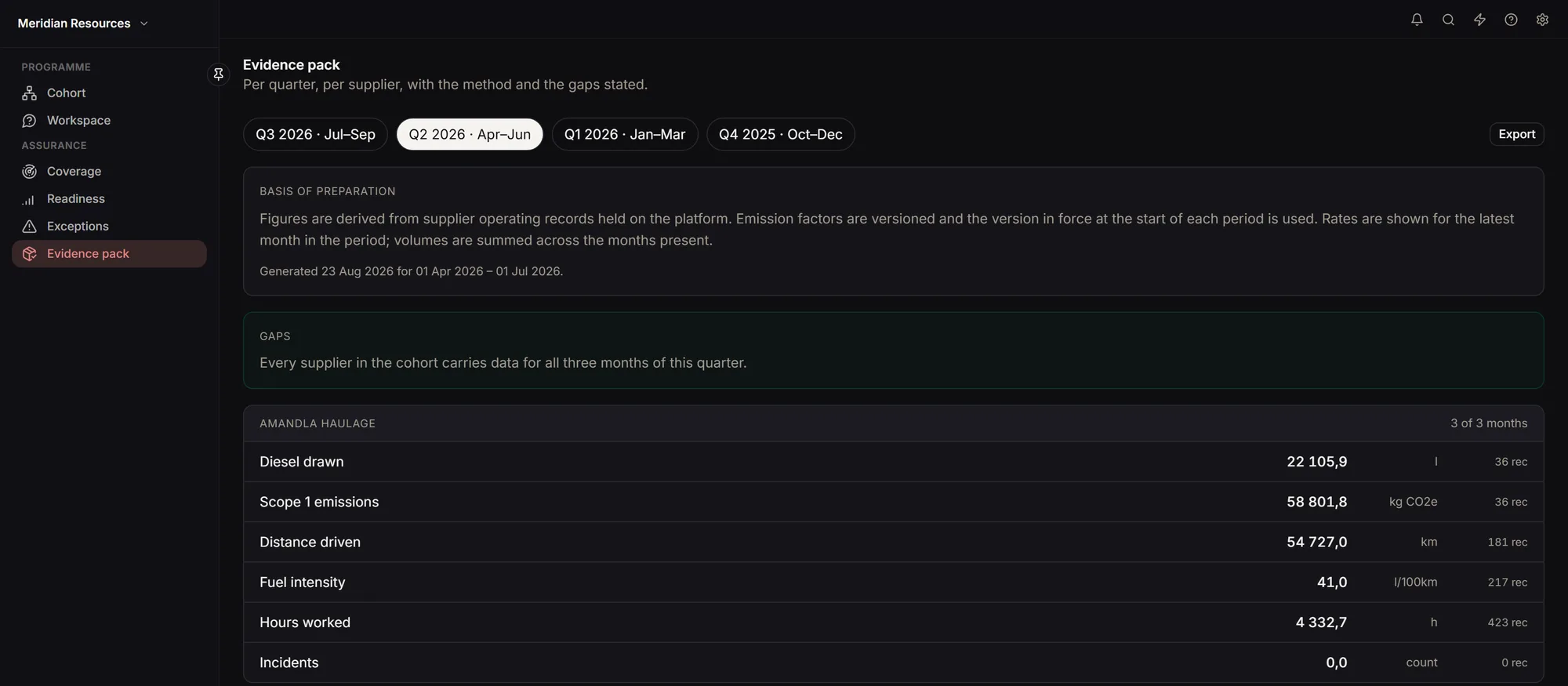The height and width of the screenshot is (686, 1568).
Task: Open the settings gear icon
Action: [x=1542, y=20]
